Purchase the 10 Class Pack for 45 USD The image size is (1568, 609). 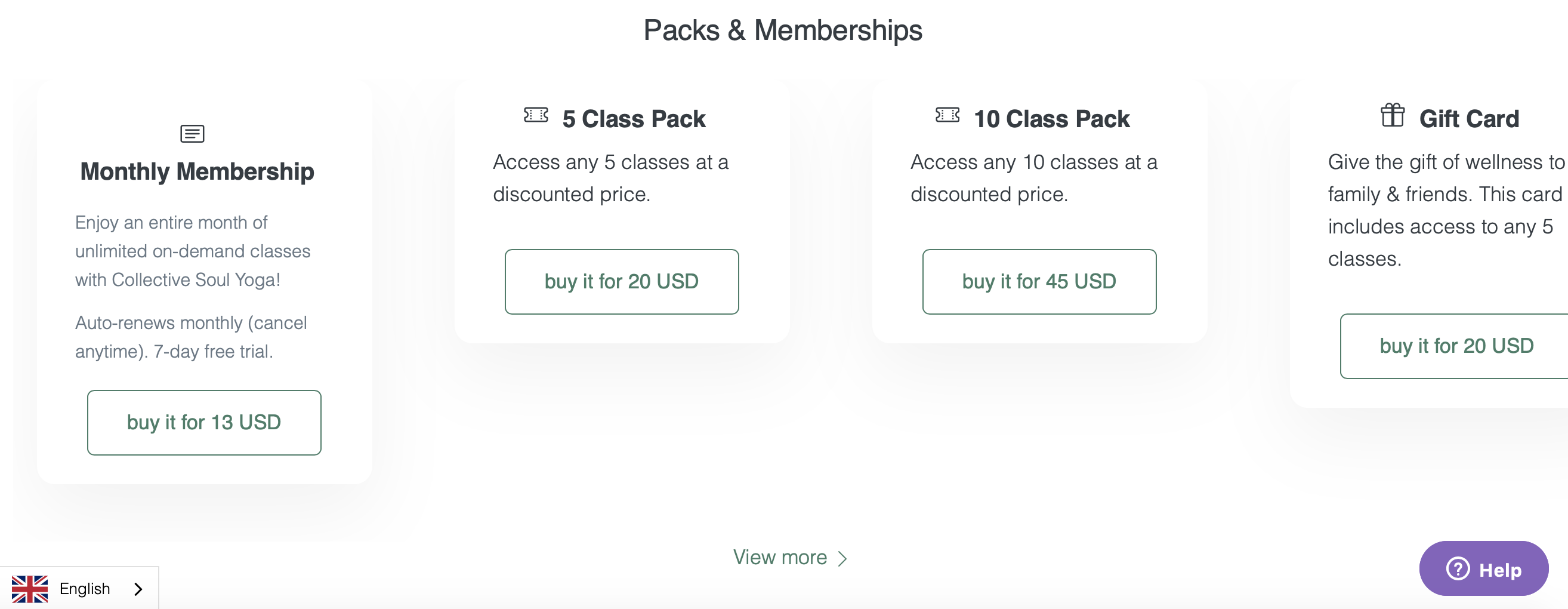(1039, 281)
